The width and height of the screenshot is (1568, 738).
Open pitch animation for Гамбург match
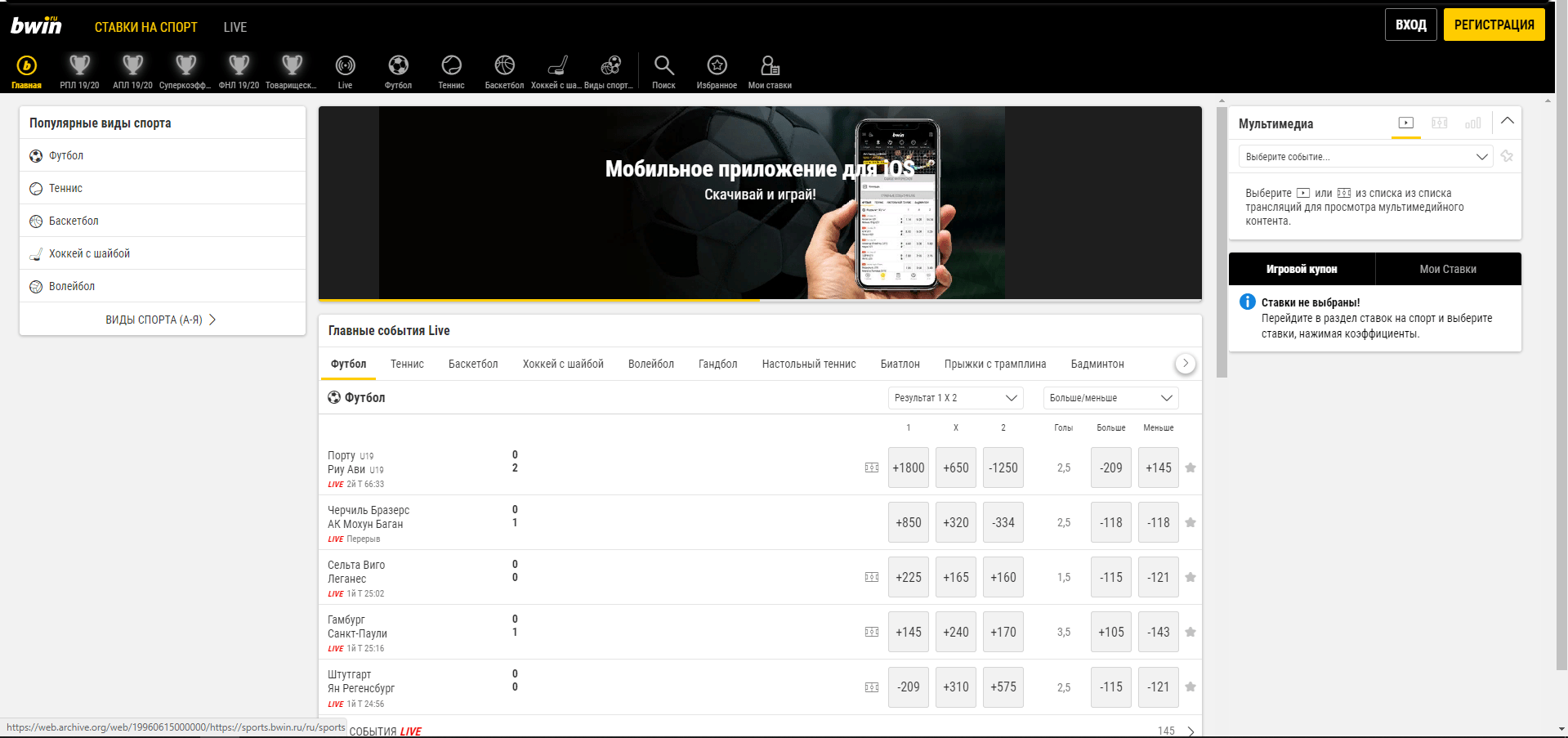tap(872, 632)
